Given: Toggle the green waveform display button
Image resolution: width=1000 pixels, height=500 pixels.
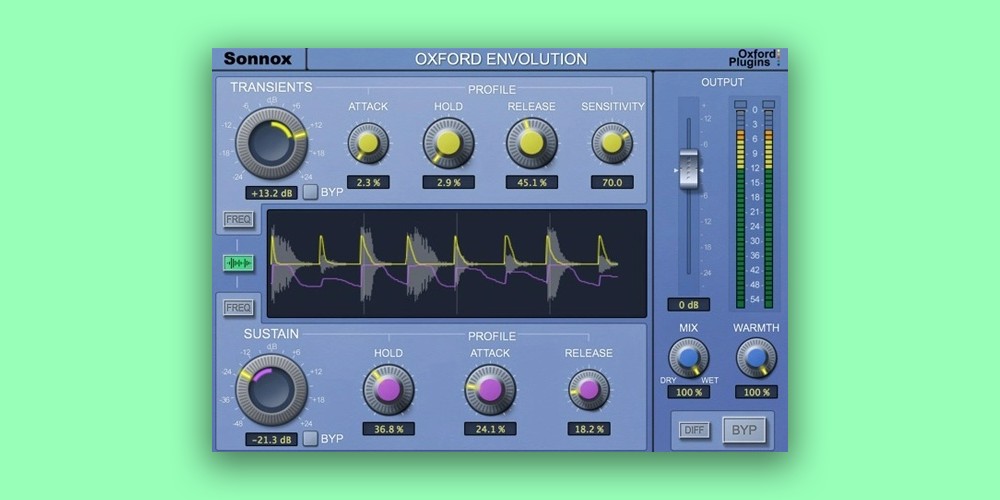Looking at the screenshot, I should point(239,263).
